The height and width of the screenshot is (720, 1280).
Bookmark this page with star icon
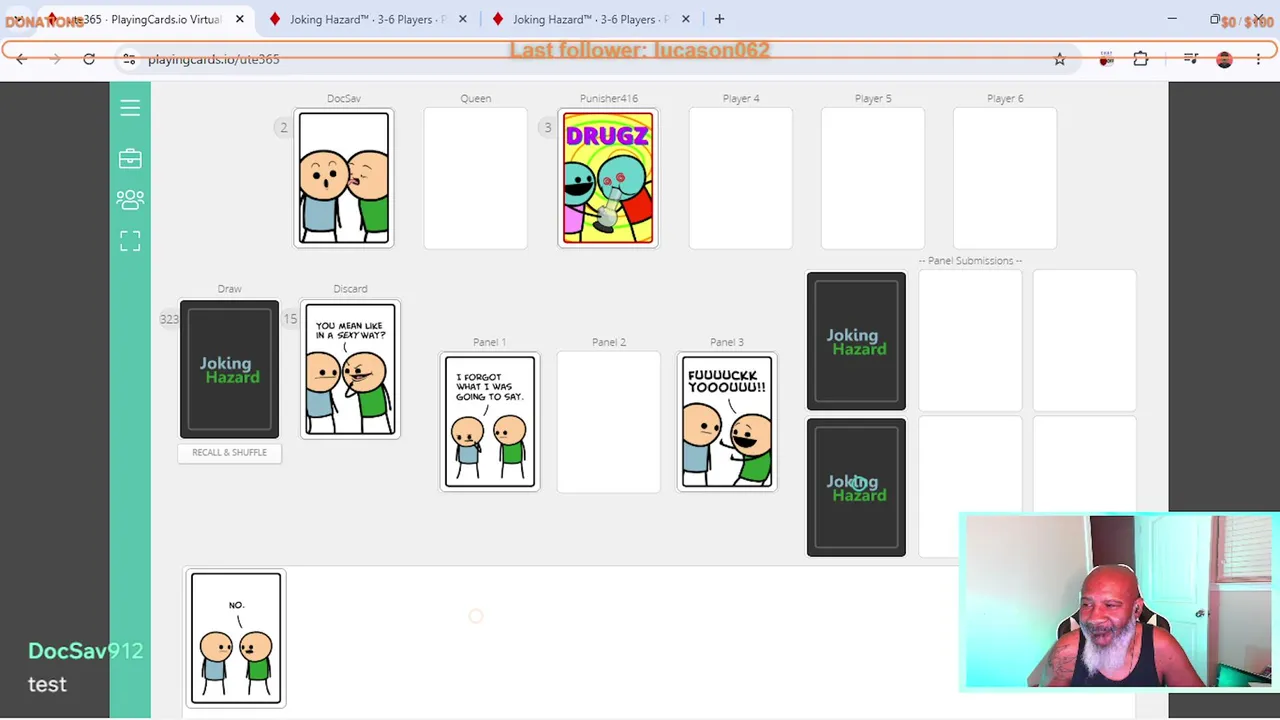pos(1059,60)
